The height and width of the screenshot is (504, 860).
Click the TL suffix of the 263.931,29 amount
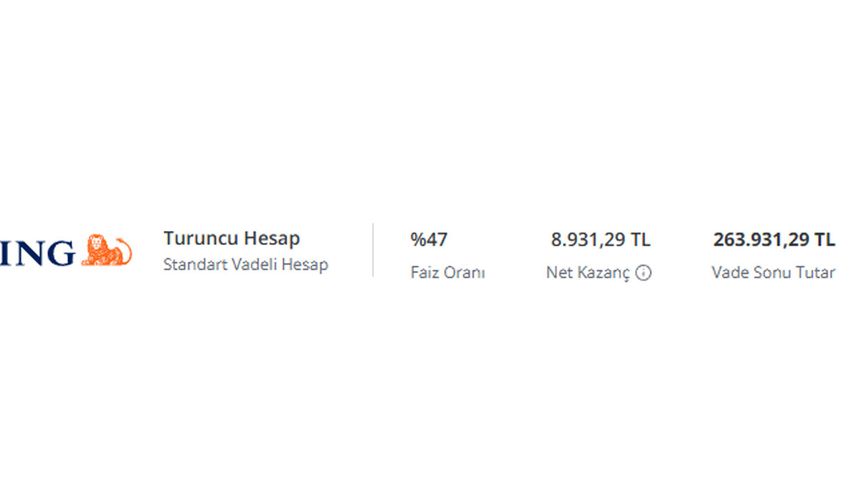click(824, 240)
